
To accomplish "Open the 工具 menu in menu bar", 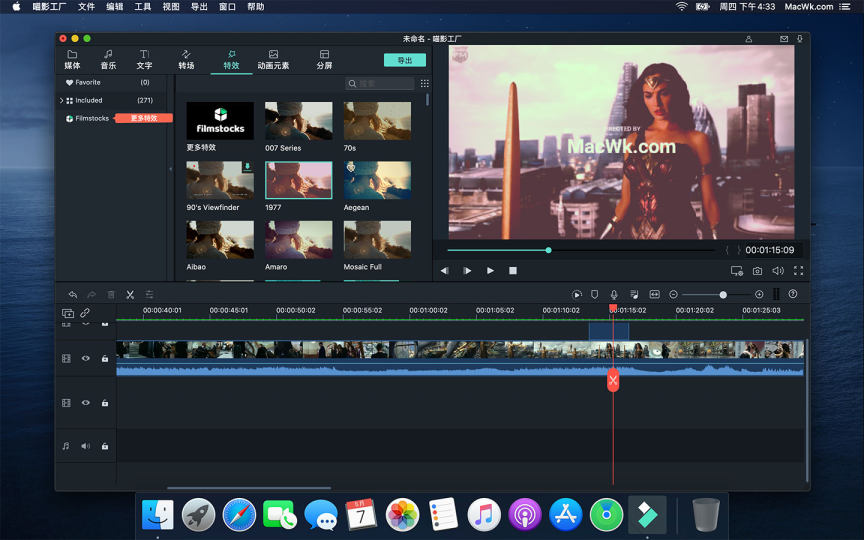I will (143, 7).
